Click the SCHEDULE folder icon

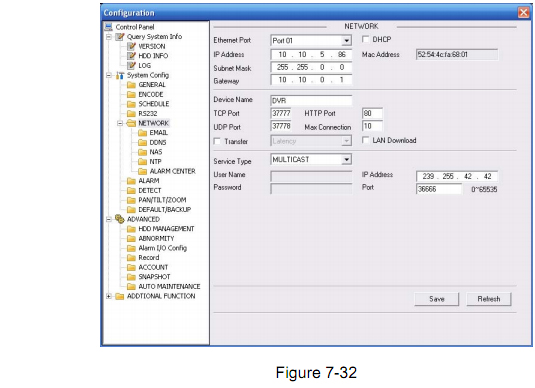click(x=131, y=104)
